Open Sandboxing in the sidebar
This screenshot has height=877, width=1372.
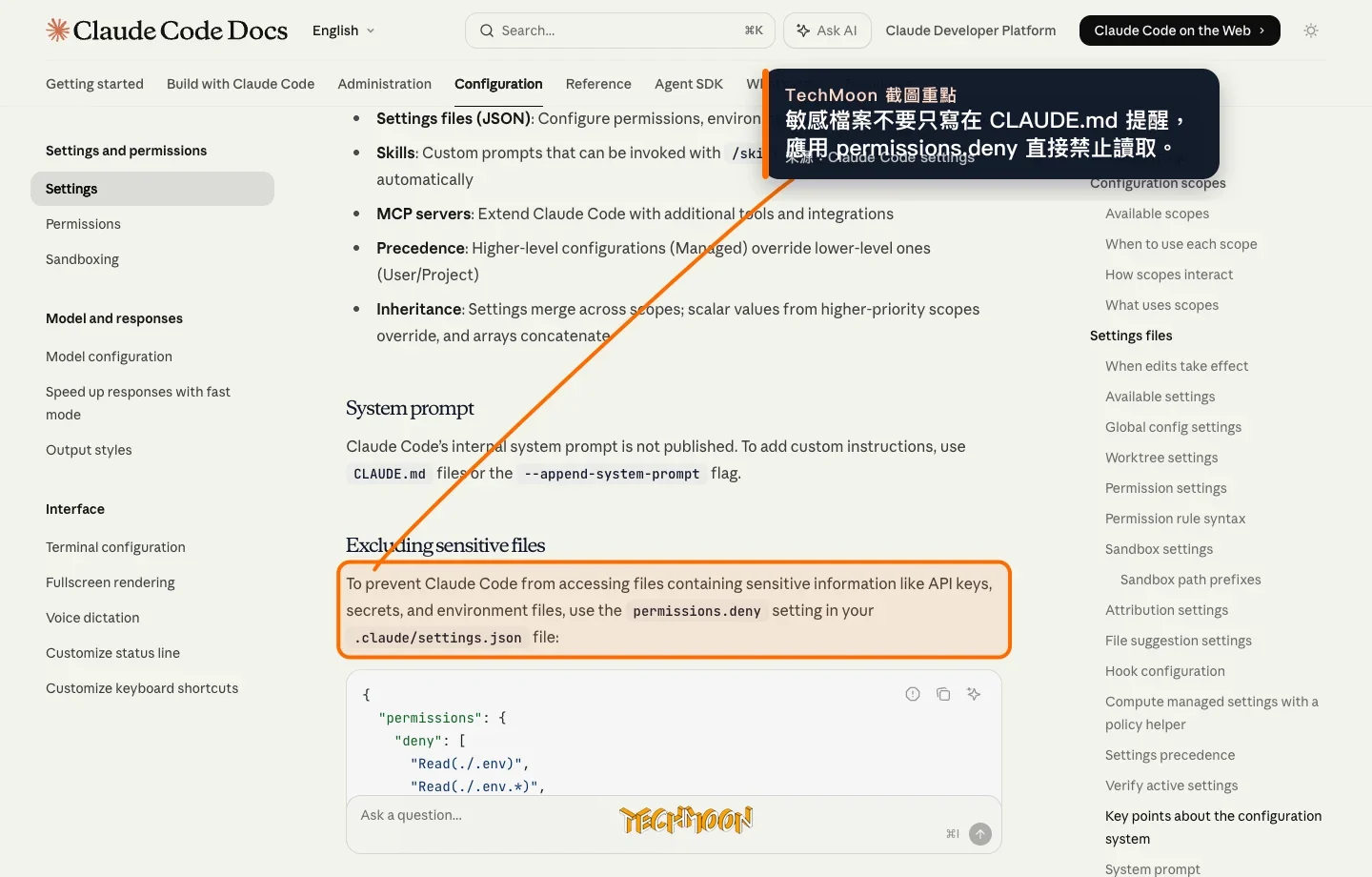click(82, 259)
